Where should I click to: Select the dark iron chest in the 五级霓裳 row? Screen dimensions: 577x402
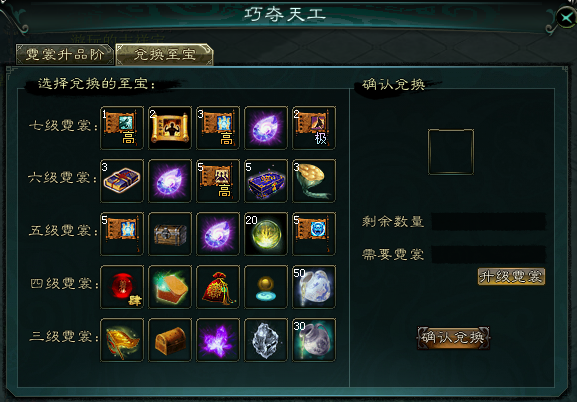[x=170, y=234]
